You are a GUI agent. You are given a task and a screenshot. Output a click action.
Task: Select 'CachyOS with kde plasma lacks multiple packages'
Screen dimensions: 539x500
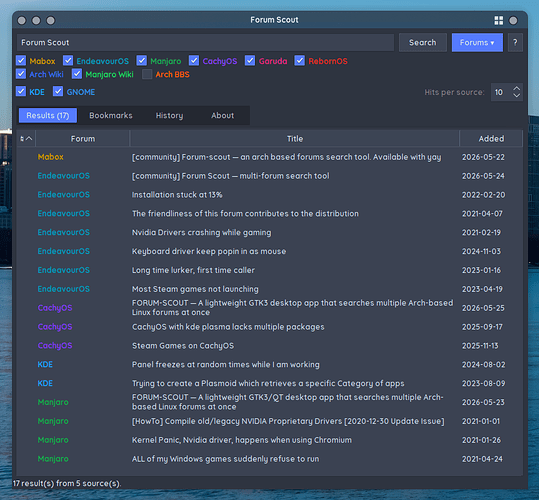[270, 327]
